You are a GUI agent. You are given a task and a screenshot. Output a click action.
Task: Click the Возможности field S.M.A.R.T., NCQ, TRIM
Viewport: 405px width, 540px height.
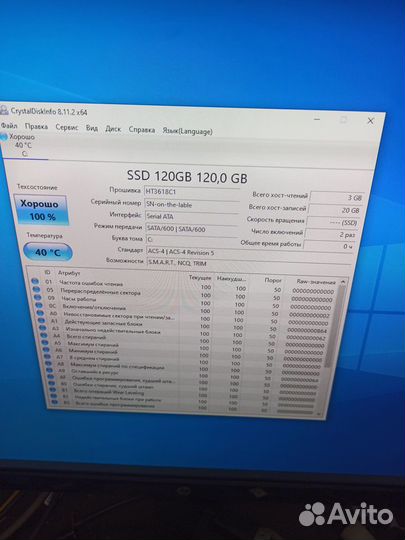[249, 264]
